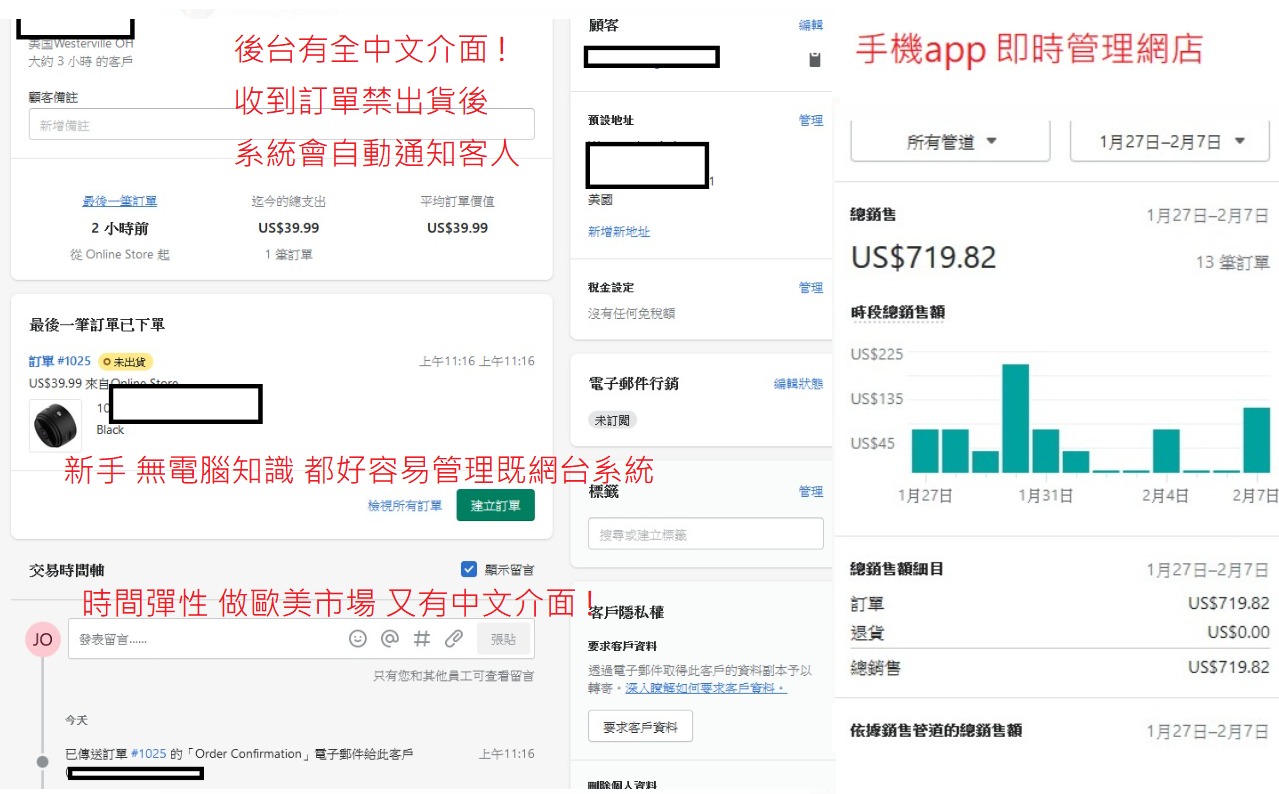Click the mention @ icon
This screenshot has height=794, width=1279.
click(x=390, y=639)
